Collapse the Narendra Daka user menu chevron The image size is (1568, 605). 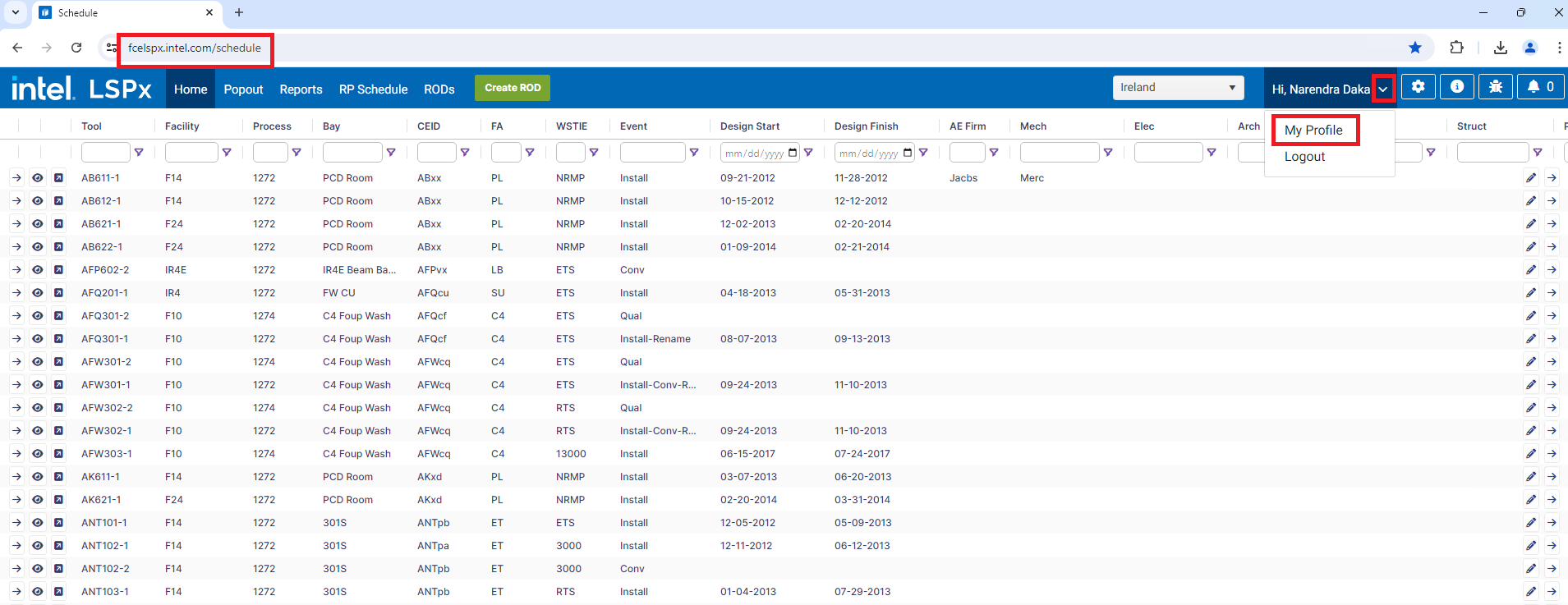pyautogui.click(x=1383, y=89)
